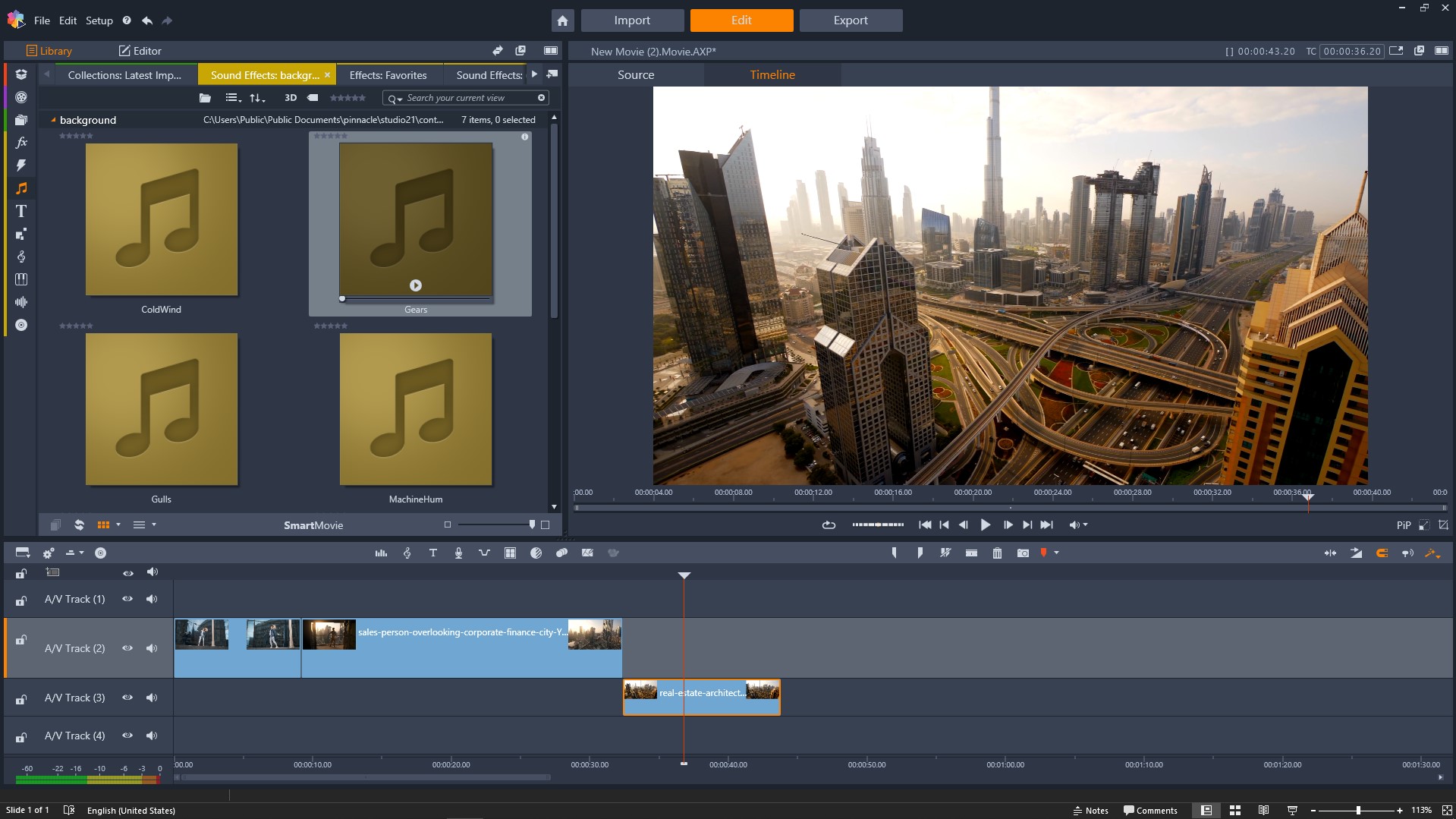Take a snapshot with camera icon
Screen dimensions: 1456x819
pos(1023,553)
